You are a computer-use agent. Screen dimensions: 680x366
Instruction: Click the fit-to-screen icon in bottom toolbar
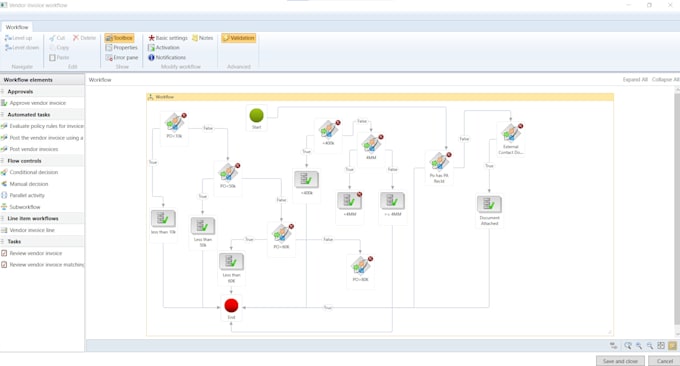(661, 346)
